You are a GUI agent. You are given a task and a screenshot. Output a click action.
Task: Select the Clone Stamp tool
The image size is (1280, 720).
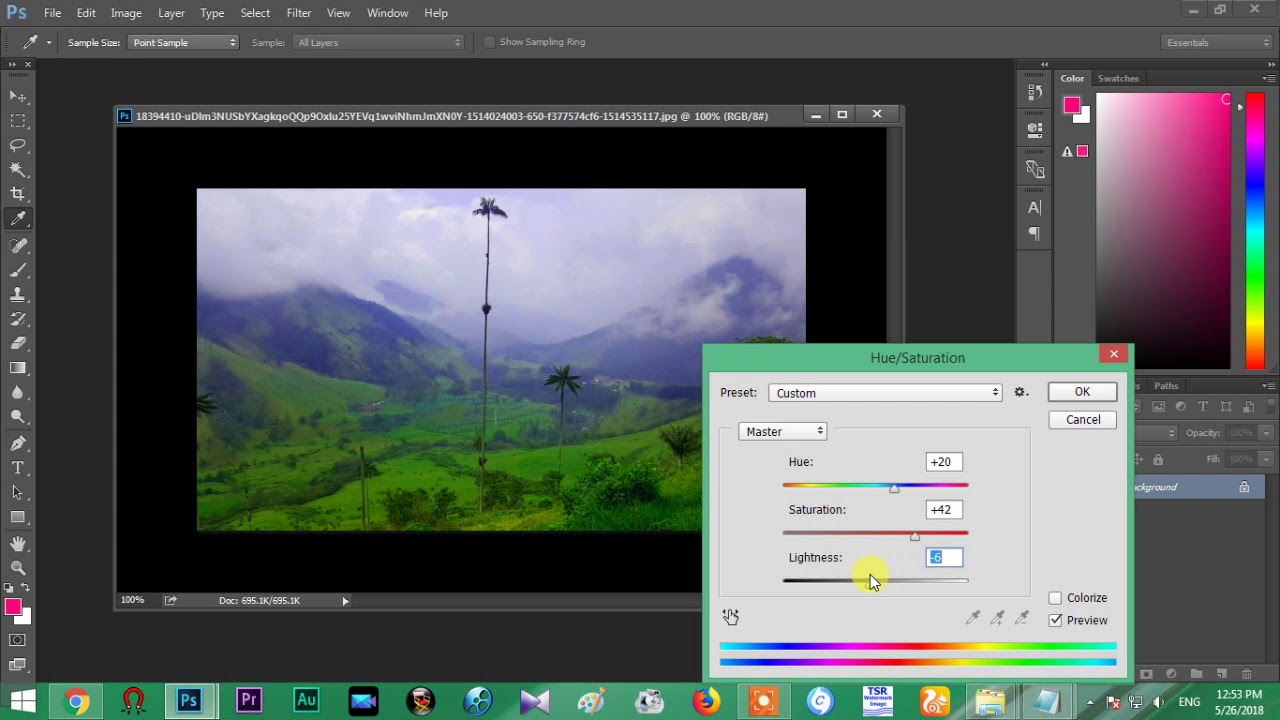(18, 295)
